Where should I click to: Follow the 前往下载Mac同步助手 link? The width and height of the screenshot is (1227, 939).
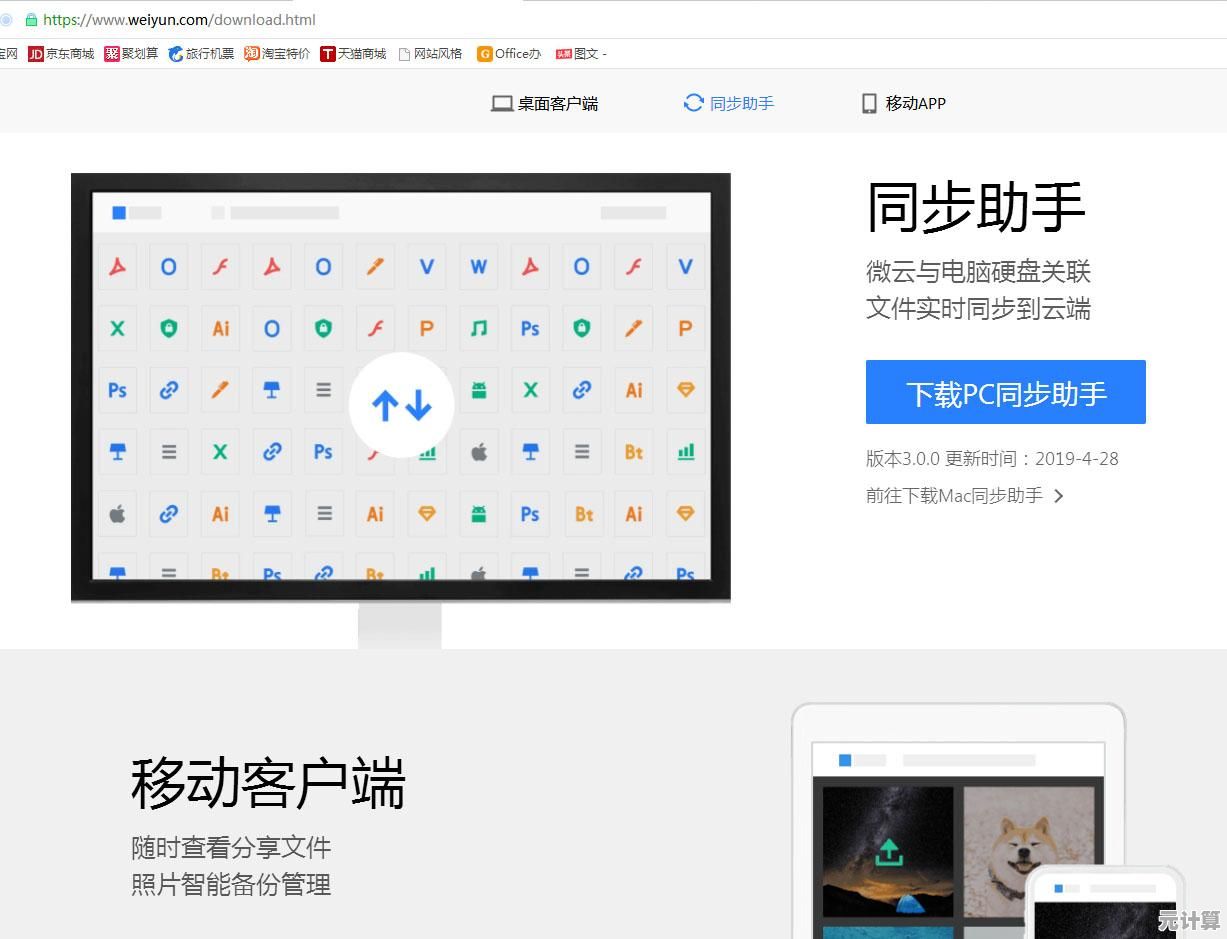point(954,495)
